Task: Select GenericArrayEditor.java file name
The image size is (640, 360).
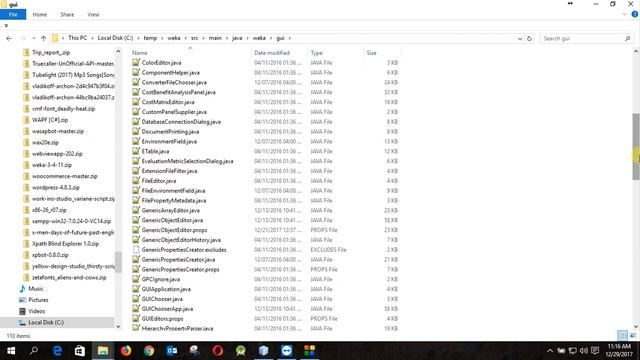Action: [171, 211]
